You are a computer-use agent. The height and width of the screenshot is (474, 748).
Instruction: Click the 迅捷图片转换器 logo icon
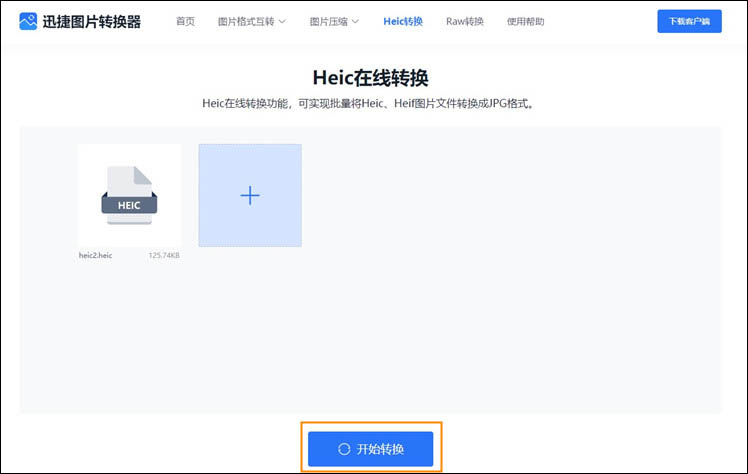(28, 21)
